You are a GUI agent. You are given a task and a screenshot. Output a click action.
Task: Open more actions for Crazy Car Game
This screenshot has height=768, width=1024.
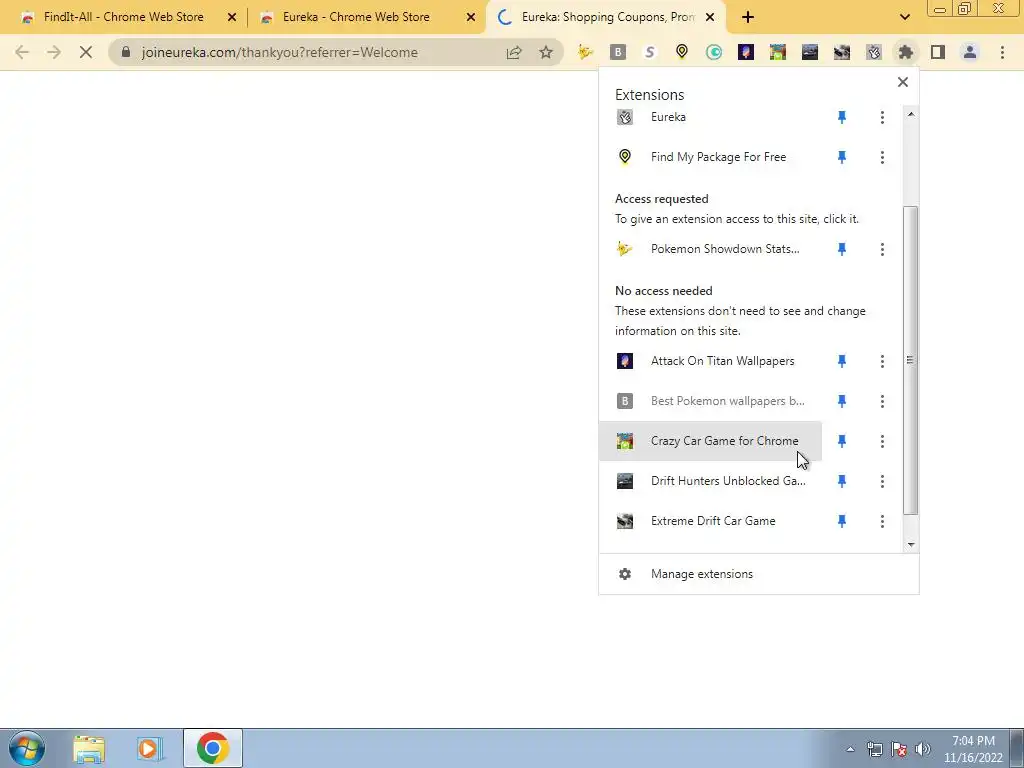click(x=882, y=441)
